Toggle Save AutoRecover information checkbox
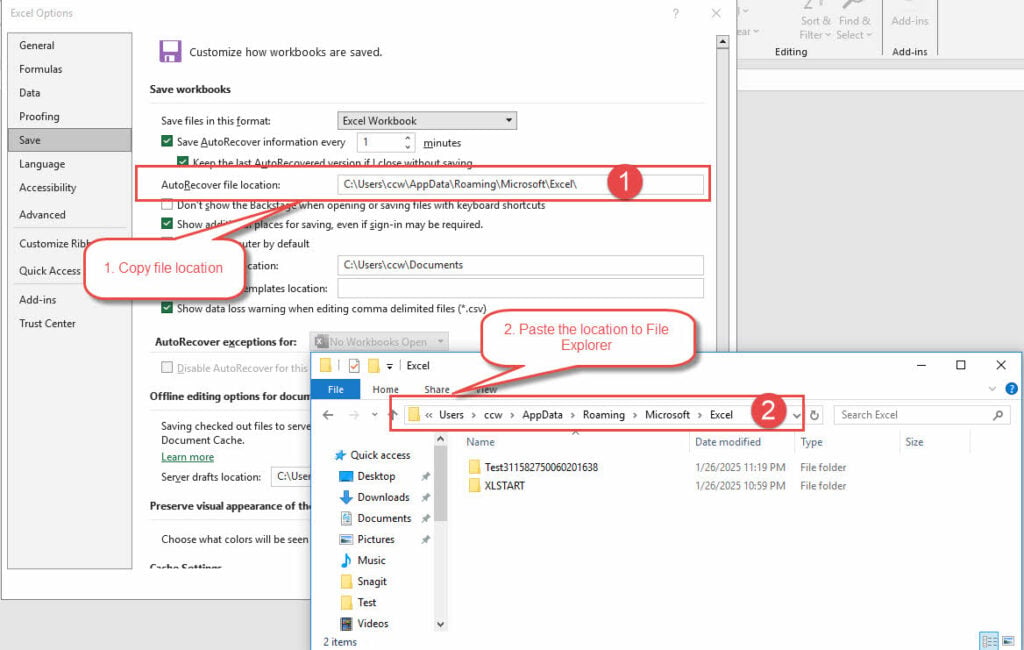The height and width of the screenshot is (650, 1024). tap(167, 141)
